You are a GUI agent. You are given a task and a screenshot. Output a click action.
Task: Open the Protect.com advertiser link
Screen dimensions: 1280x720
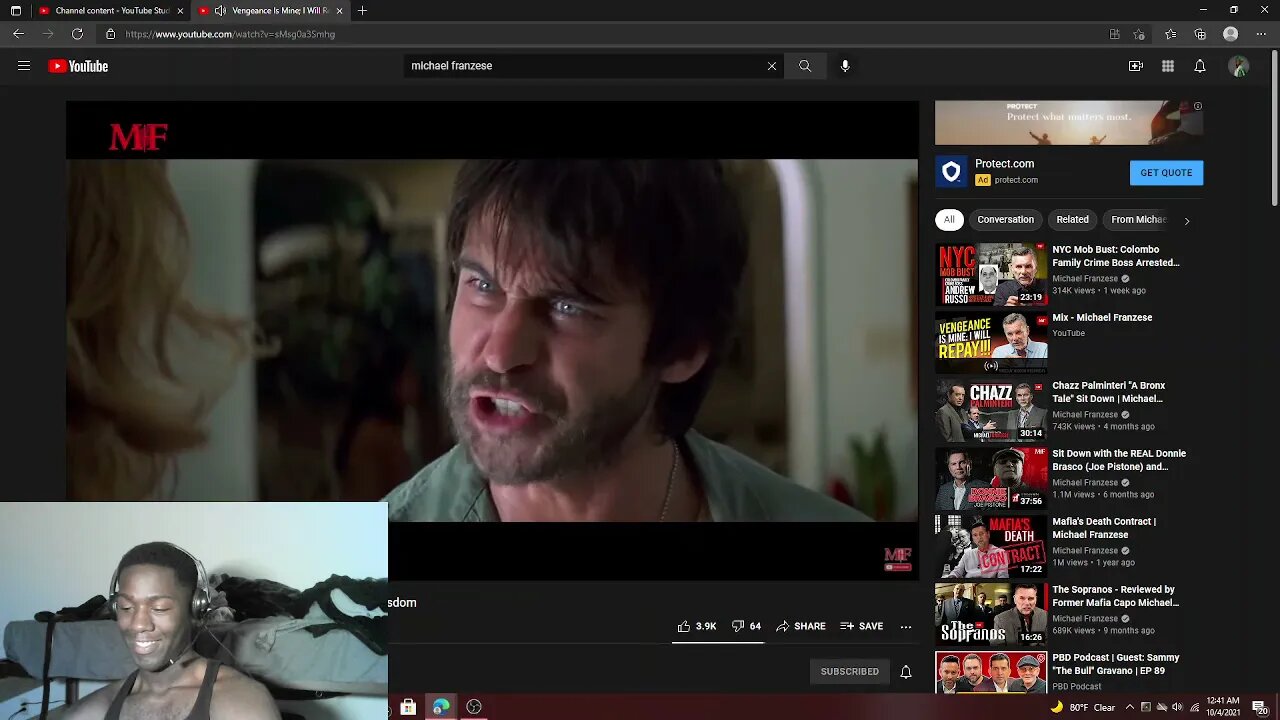(x=1015, y=180)
